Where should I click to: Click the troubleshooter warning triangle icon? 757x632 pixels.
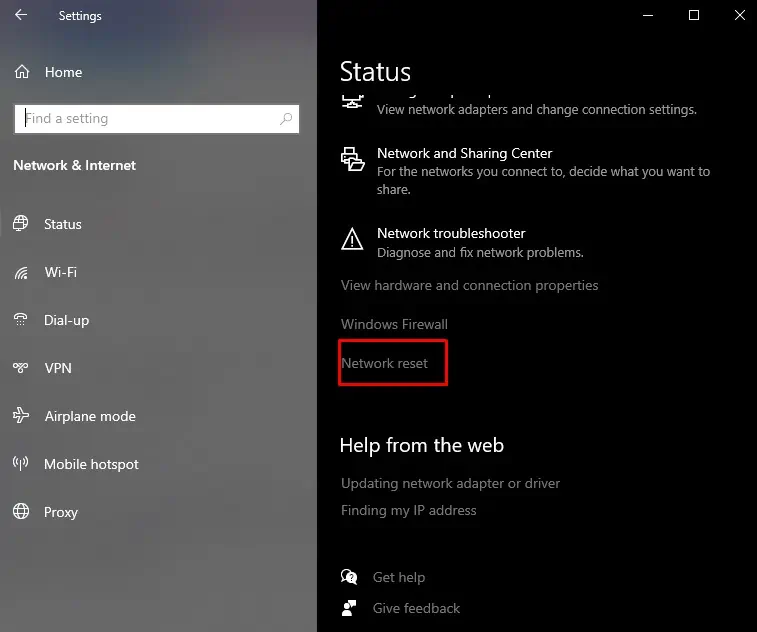352,239
